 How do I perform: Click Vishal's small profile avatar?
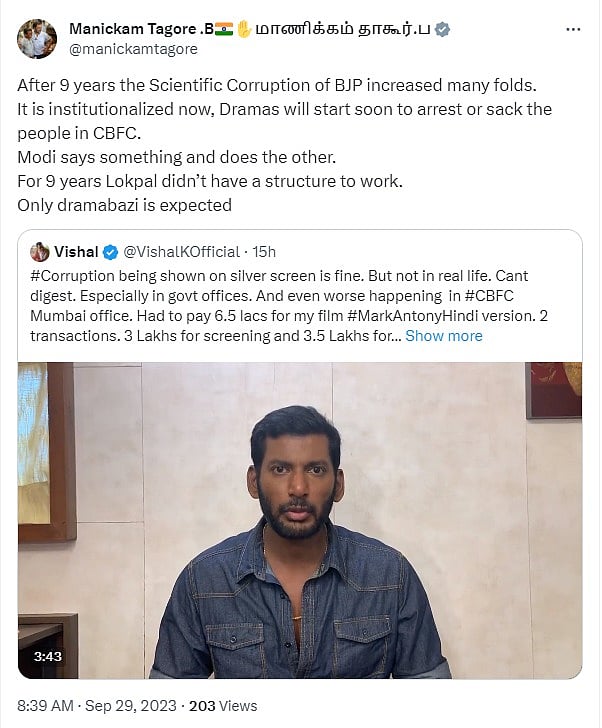(40, 252)
